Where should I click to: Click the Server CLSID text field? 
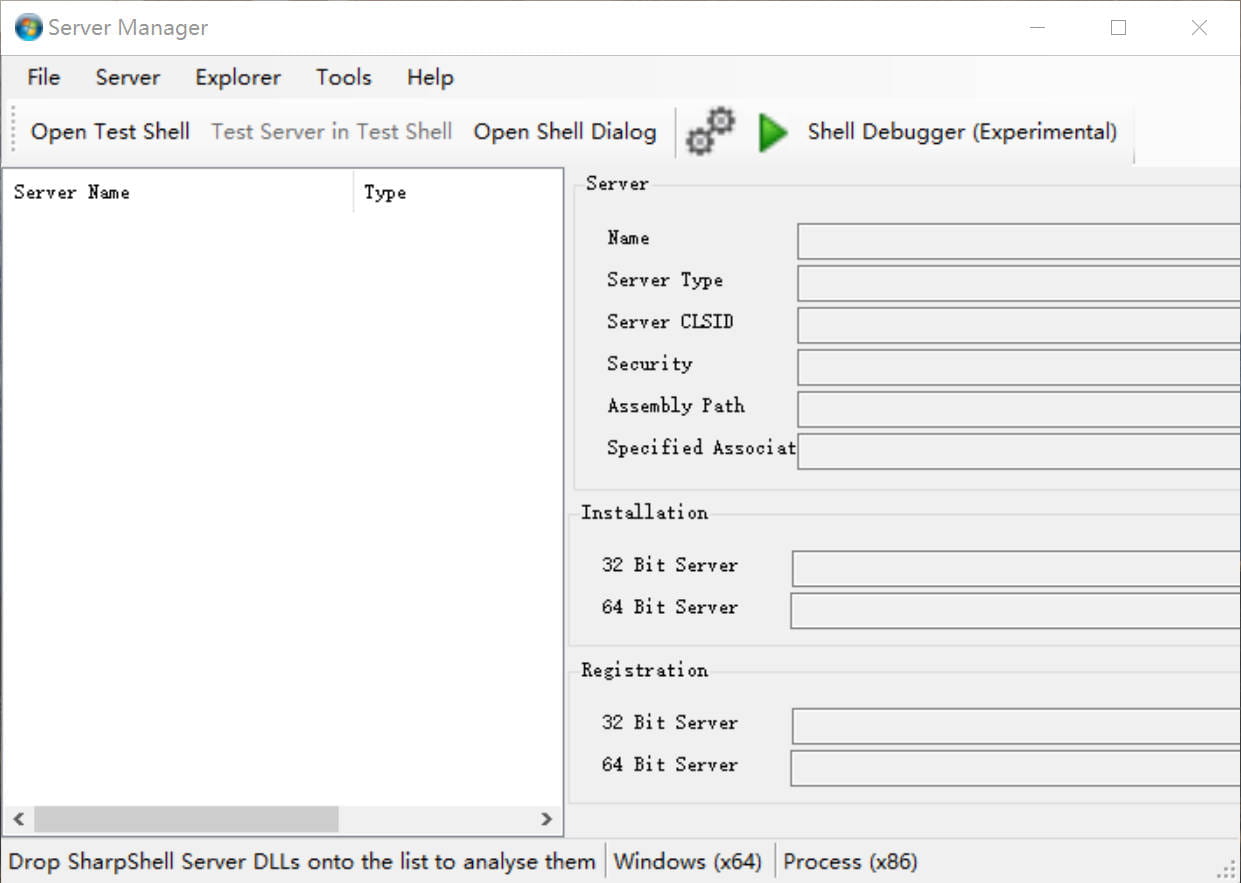[1018, 325]
